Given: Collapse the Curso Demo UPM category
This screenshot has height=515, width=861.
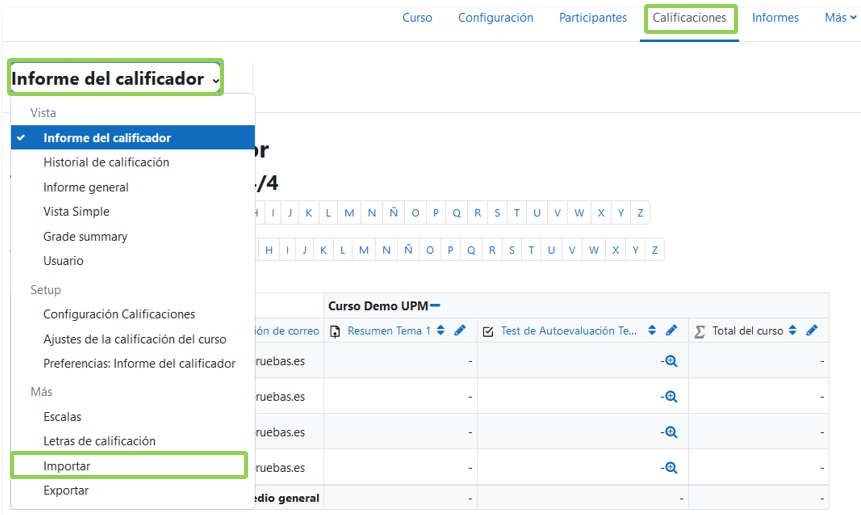Looking at the screenshot, I should (435, 306).
